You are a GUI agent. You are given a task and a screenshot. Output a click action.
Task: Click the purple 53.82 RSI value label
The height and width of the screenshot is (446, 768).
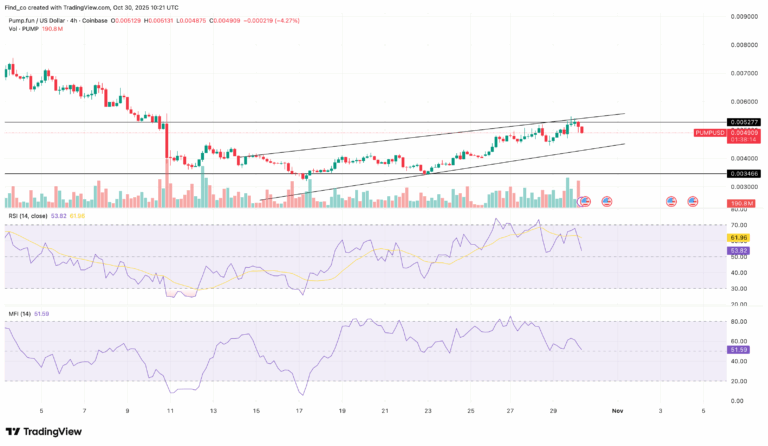pos(740,249)
